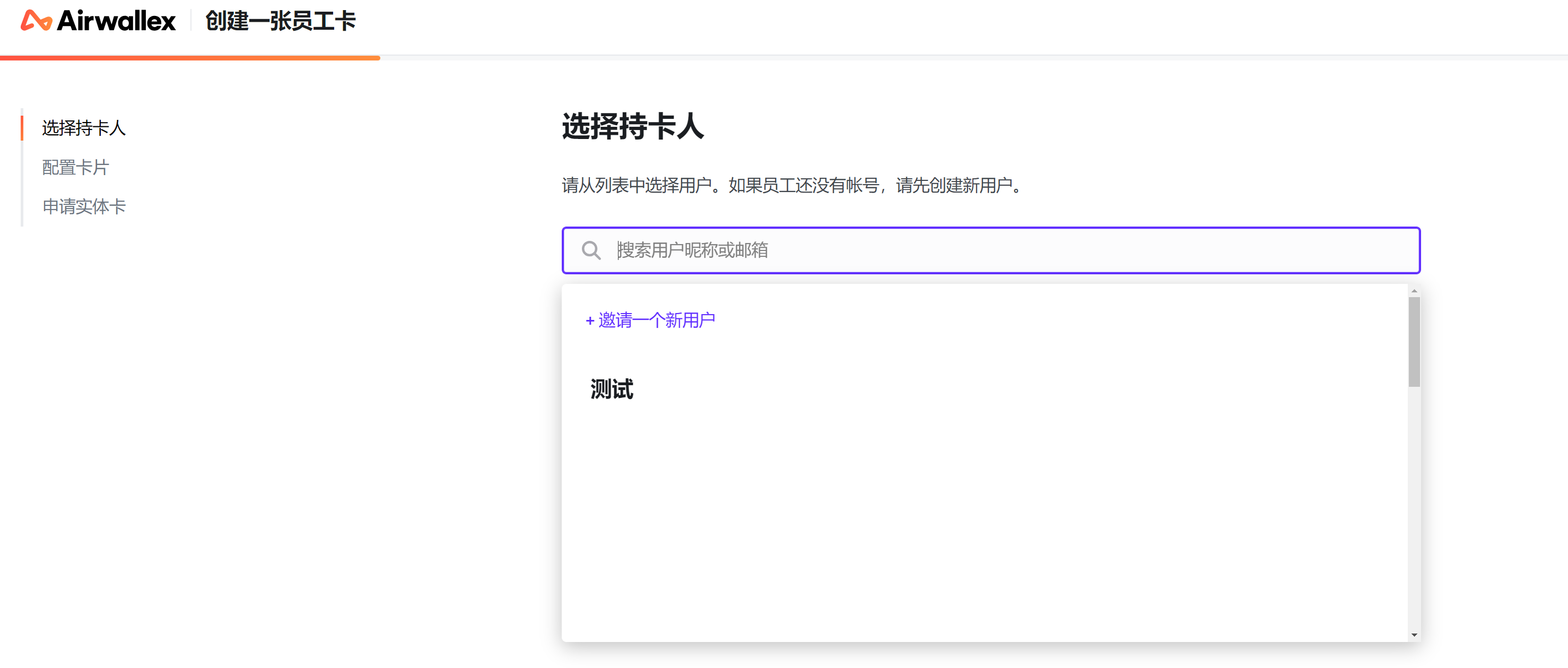Screen dimensions: 1568x668
Task: Click the Airwallex orange logo icon
Action: (x=36, y=21)
